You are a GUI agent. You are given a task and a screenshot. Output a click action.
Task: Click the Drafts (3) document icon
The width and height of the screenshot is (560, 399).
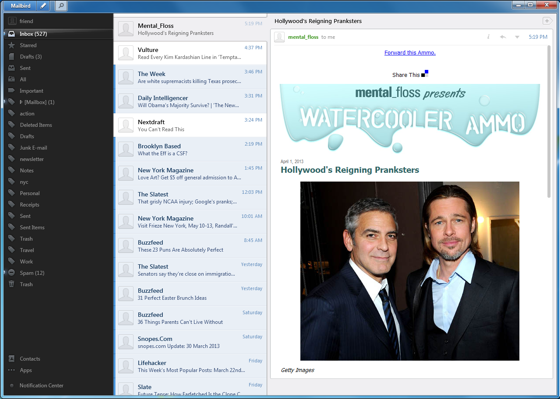coord(11,56)
